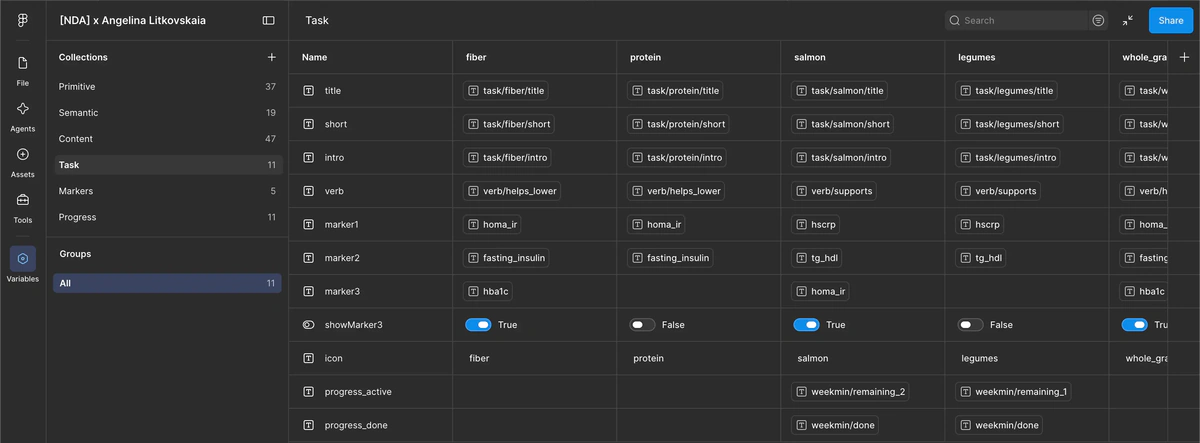
Task: Click fasting_insulin chip in fiber column
Action: coord(506,258)
